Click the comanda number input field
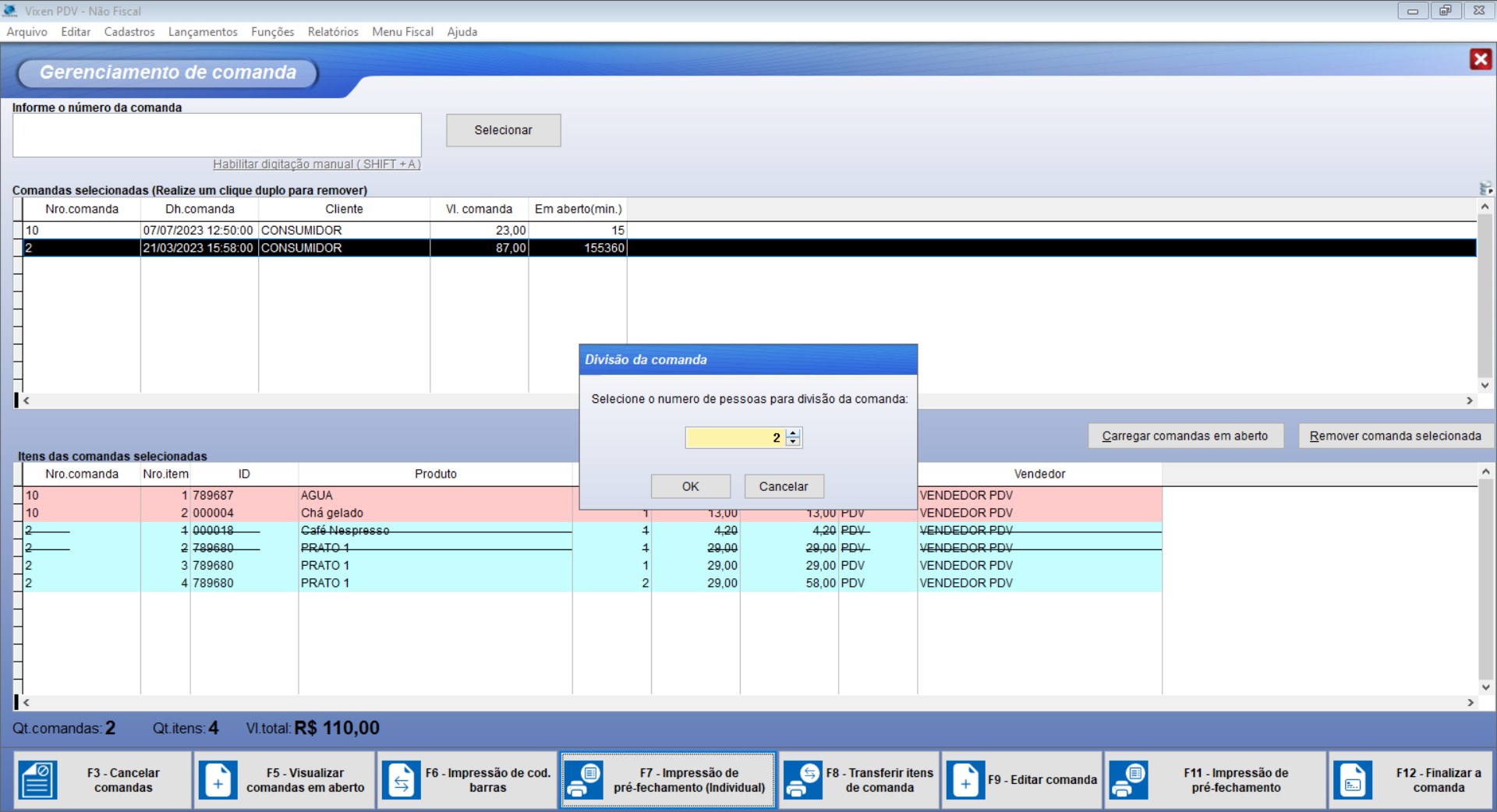Screen dimensions: 1497x812 pyautogui.click(x=217, y=135)
